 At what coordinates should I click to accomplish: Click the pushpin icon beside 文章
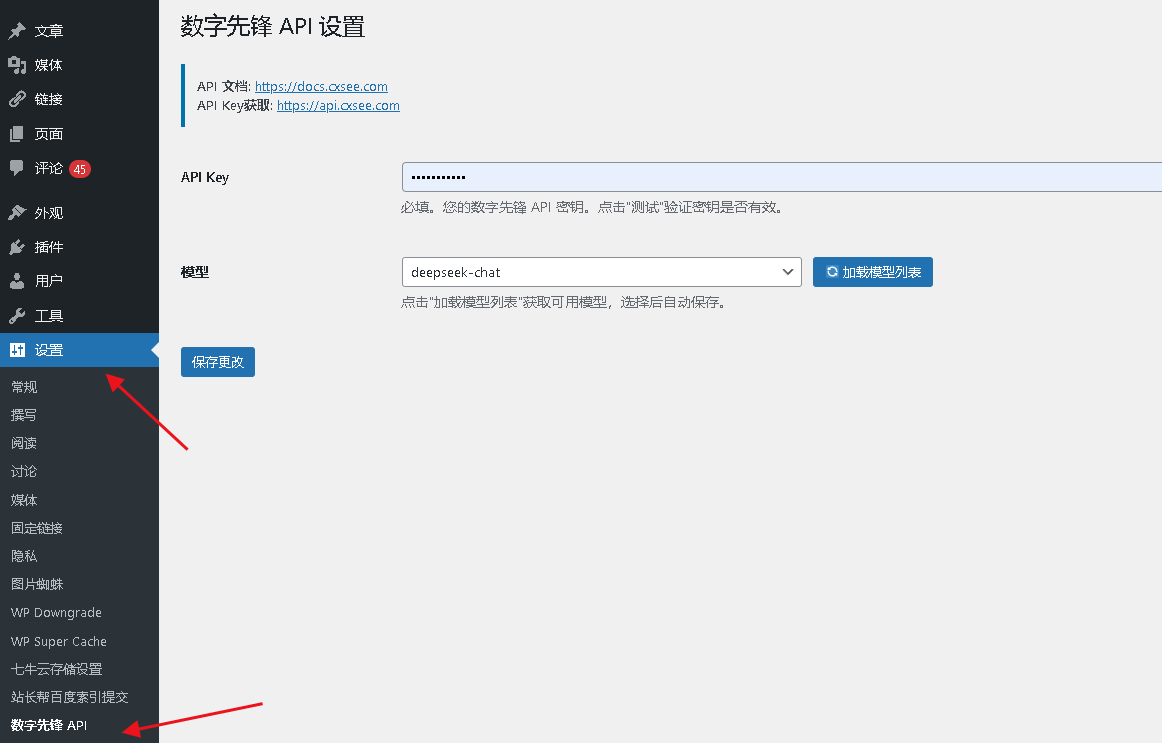(17, 31)
